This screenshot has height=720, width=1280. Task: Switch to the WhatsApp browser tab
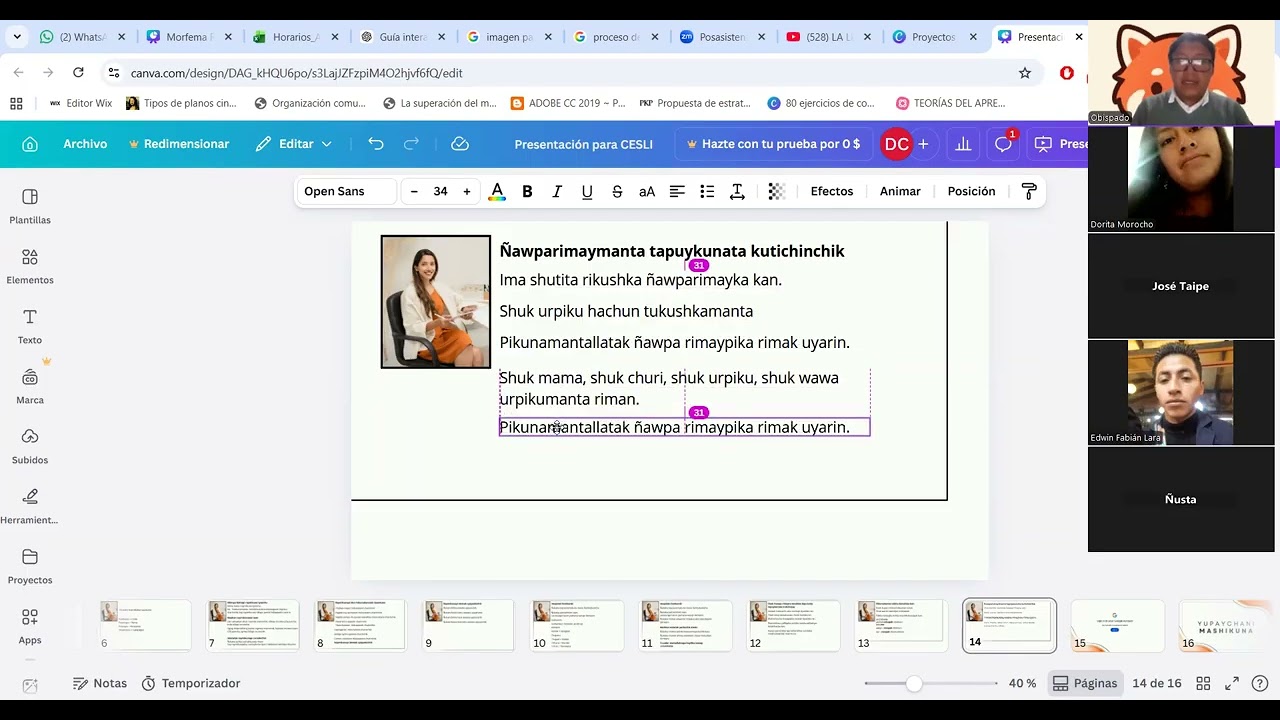82,37
